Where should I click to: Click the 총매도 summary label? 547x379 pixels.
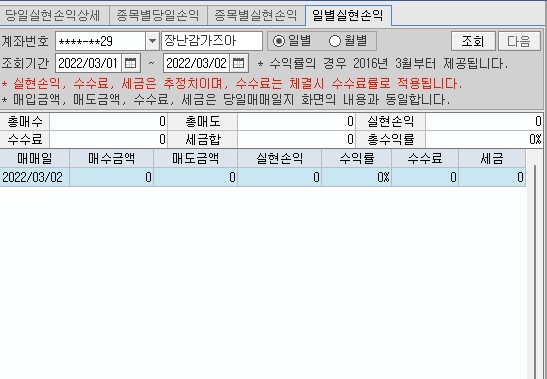[203, 122]
